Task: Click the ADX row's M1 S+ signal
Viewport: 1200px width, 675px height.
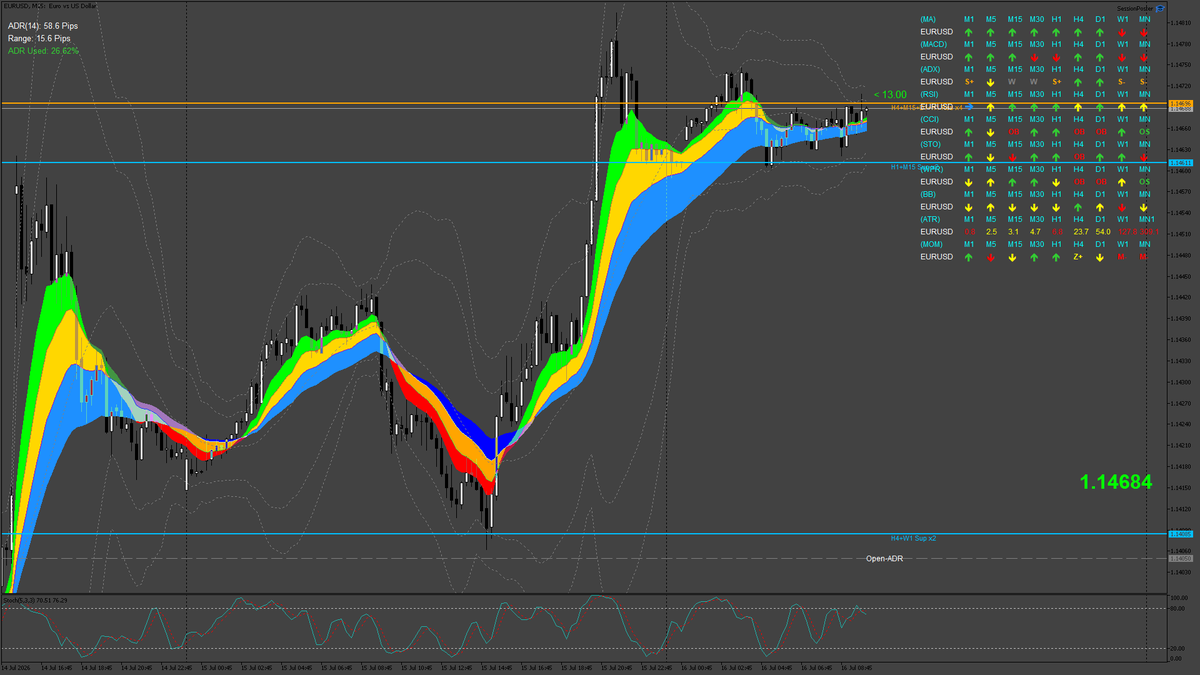Action: pyautogui.click(x=969, y=82)
